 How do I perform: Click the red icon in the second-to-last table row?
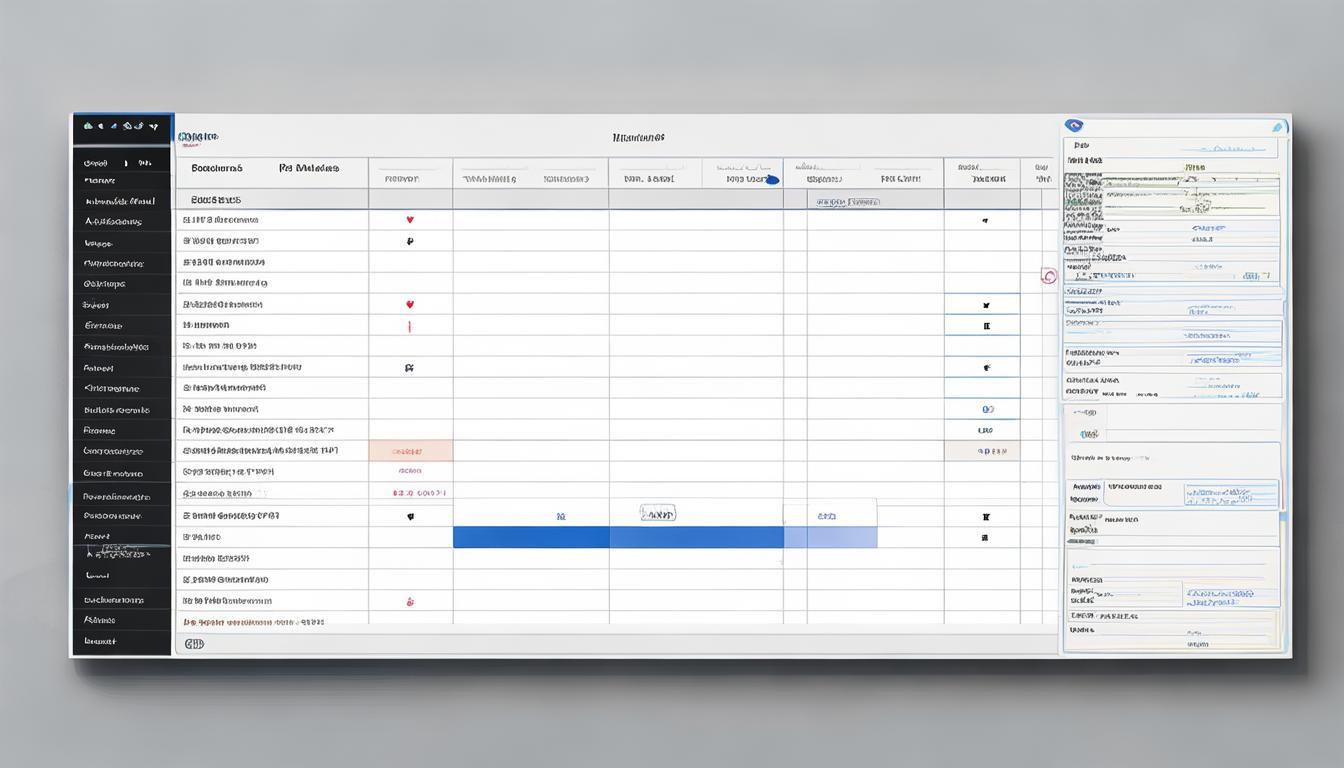(410, 602)
